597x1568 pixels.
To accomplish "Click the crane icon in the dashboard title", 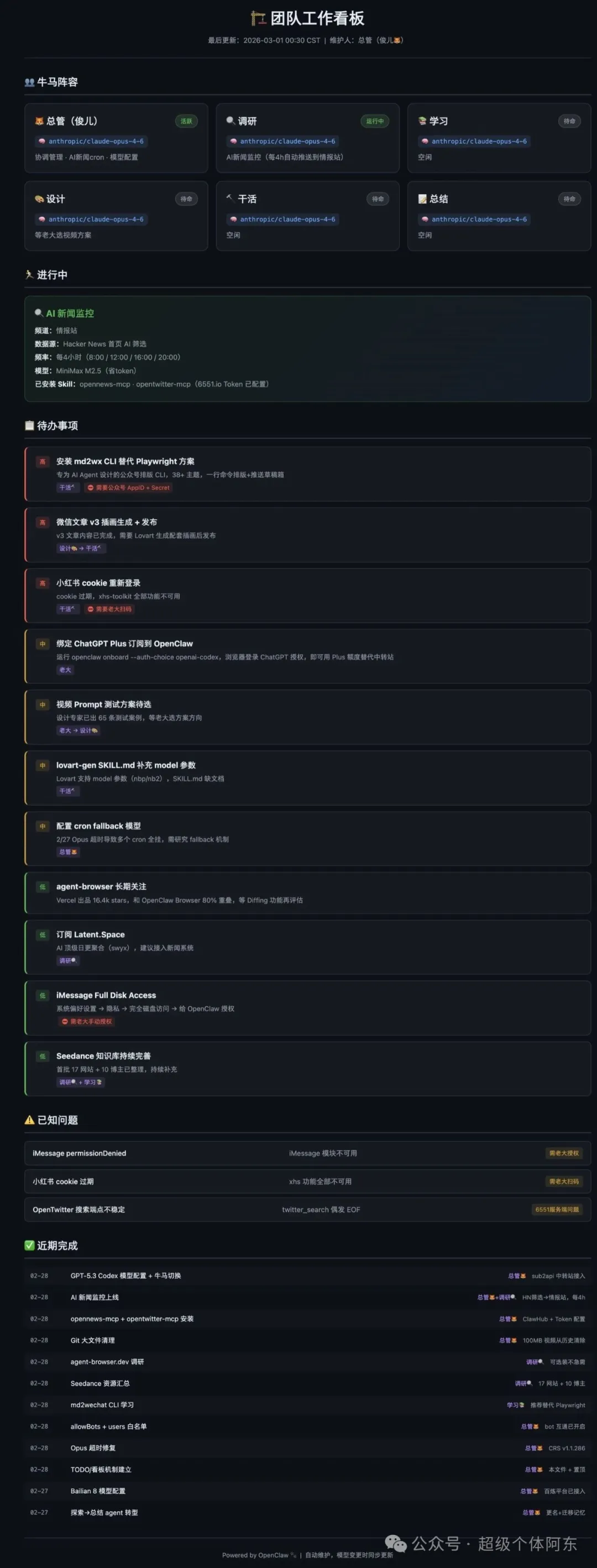I will click(258, 18).
